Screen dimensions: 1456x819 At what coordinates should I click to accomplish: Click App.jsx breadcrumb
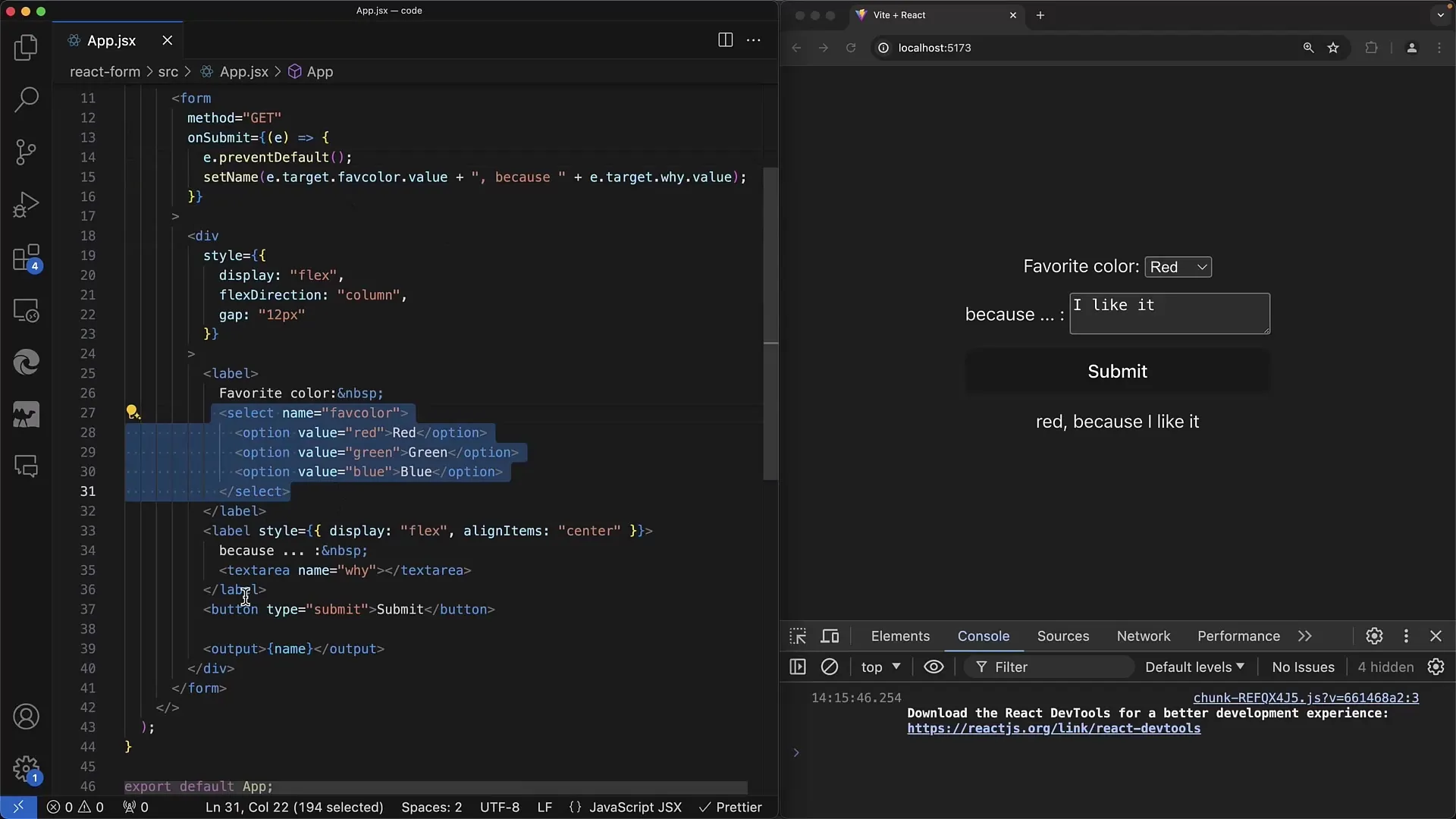click(234, 71)
